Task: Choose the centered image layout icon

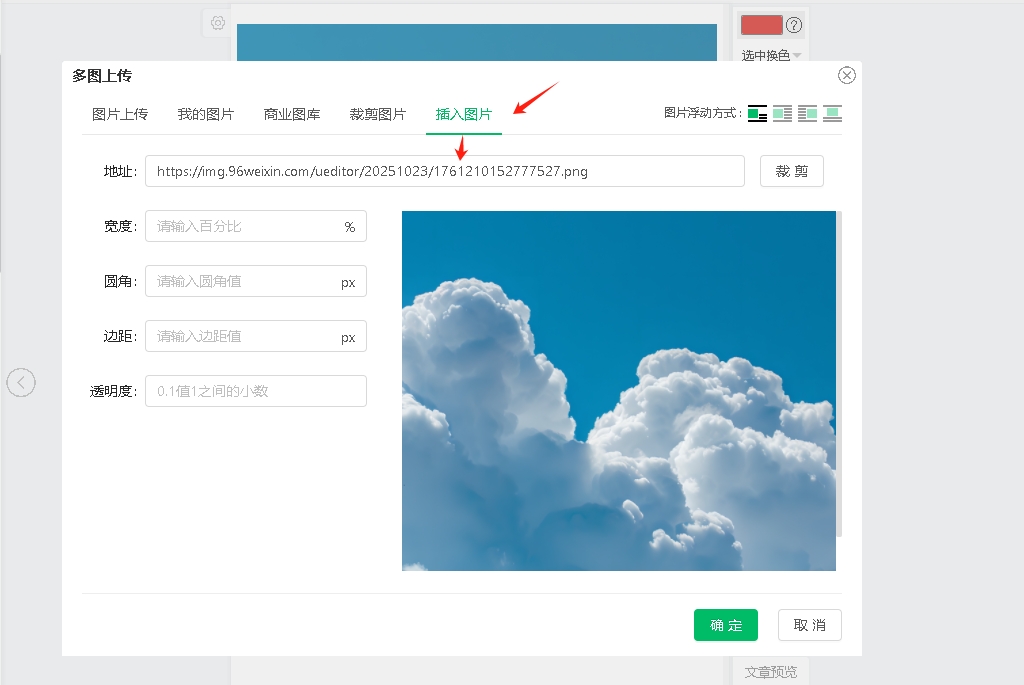Action: [x=832, y=114]
